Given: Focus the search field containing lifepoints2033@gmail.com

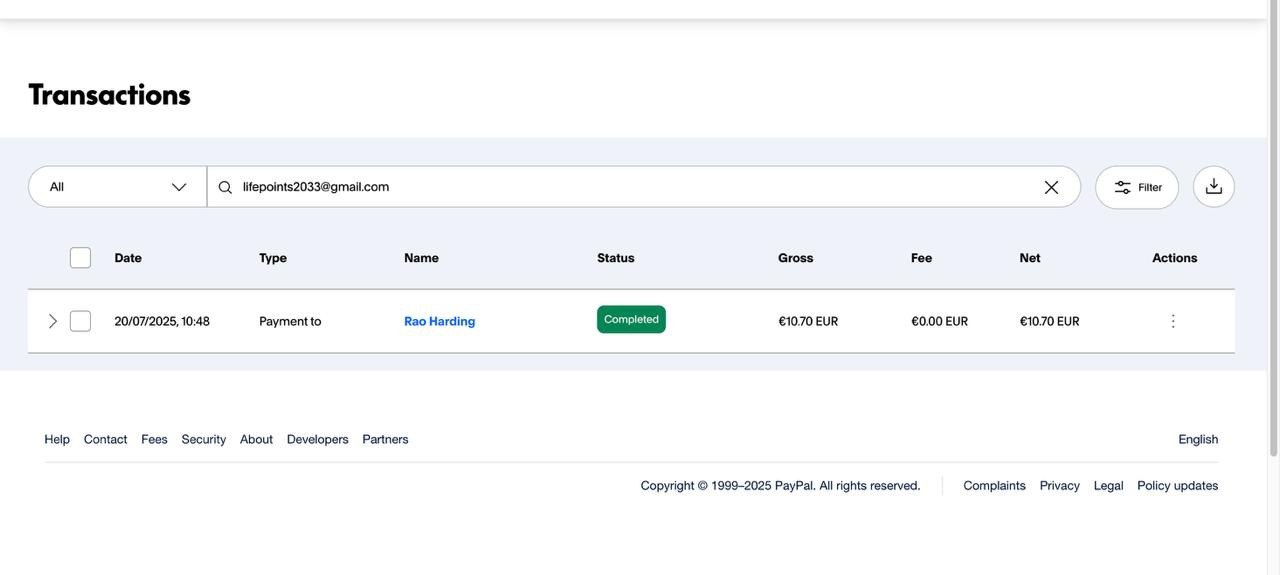Looking at the screenshot, I should [x=630, y=187].
